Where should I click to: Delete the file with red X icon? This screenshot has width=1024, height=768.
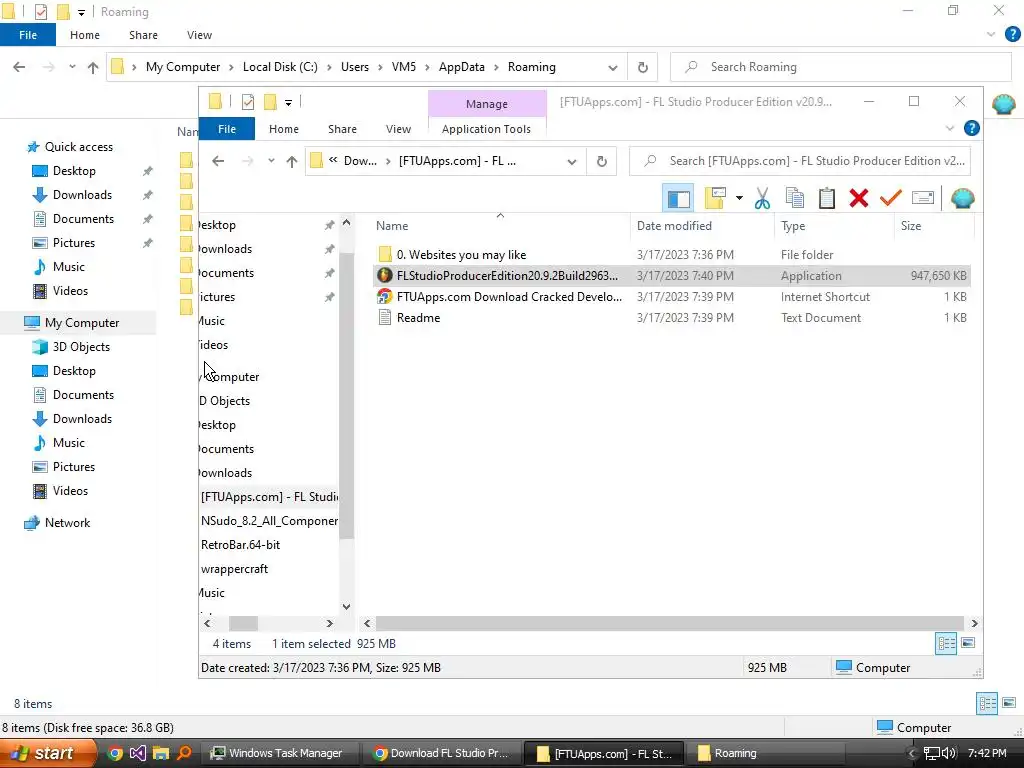click(x=859, y=198)
